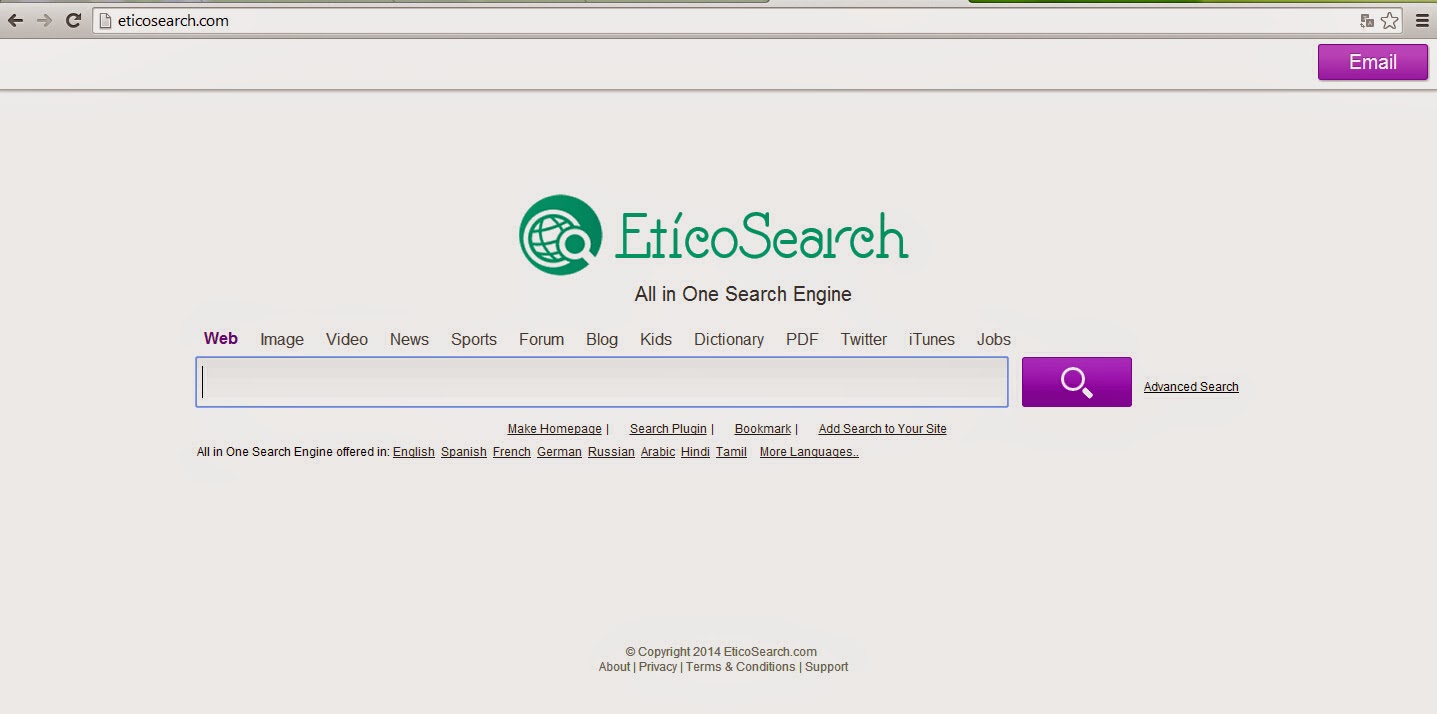Open the Chrome hamburger menu

tap(1422, 20)
